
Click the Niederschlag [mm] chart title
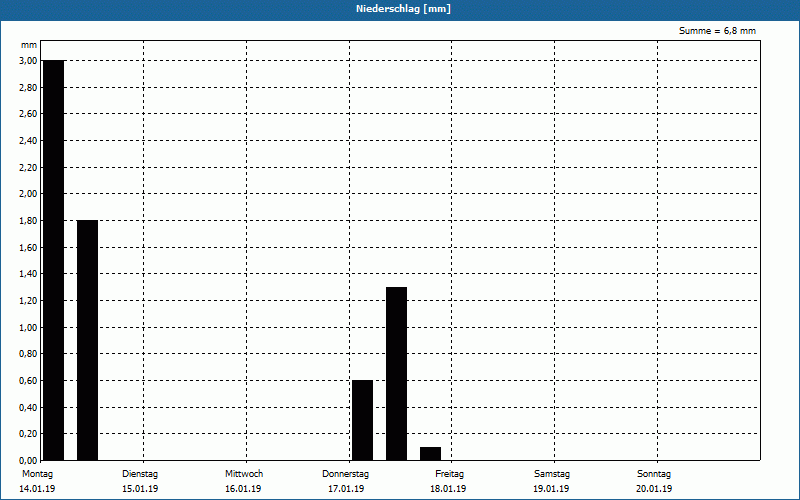403,9
